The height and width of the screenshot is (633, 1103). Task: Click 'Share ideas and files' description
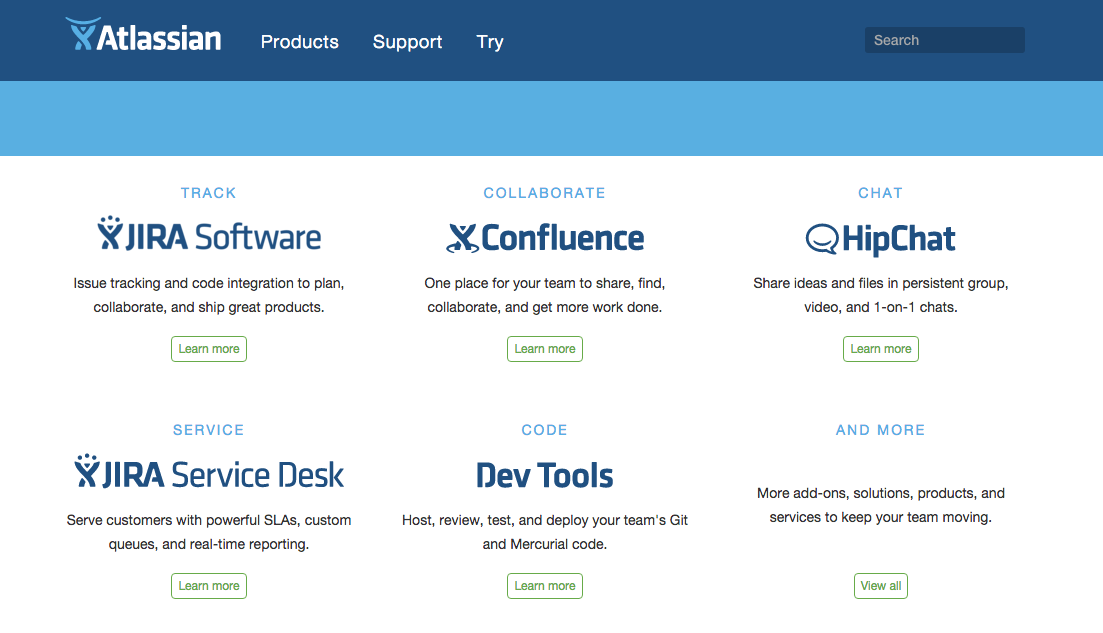tap(881, 295)
